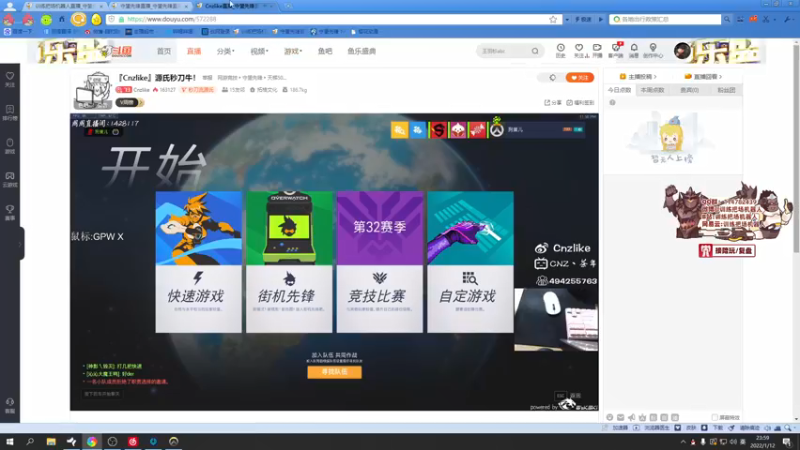
Task: Open the Windows action center notification icon
Action: 787,441
